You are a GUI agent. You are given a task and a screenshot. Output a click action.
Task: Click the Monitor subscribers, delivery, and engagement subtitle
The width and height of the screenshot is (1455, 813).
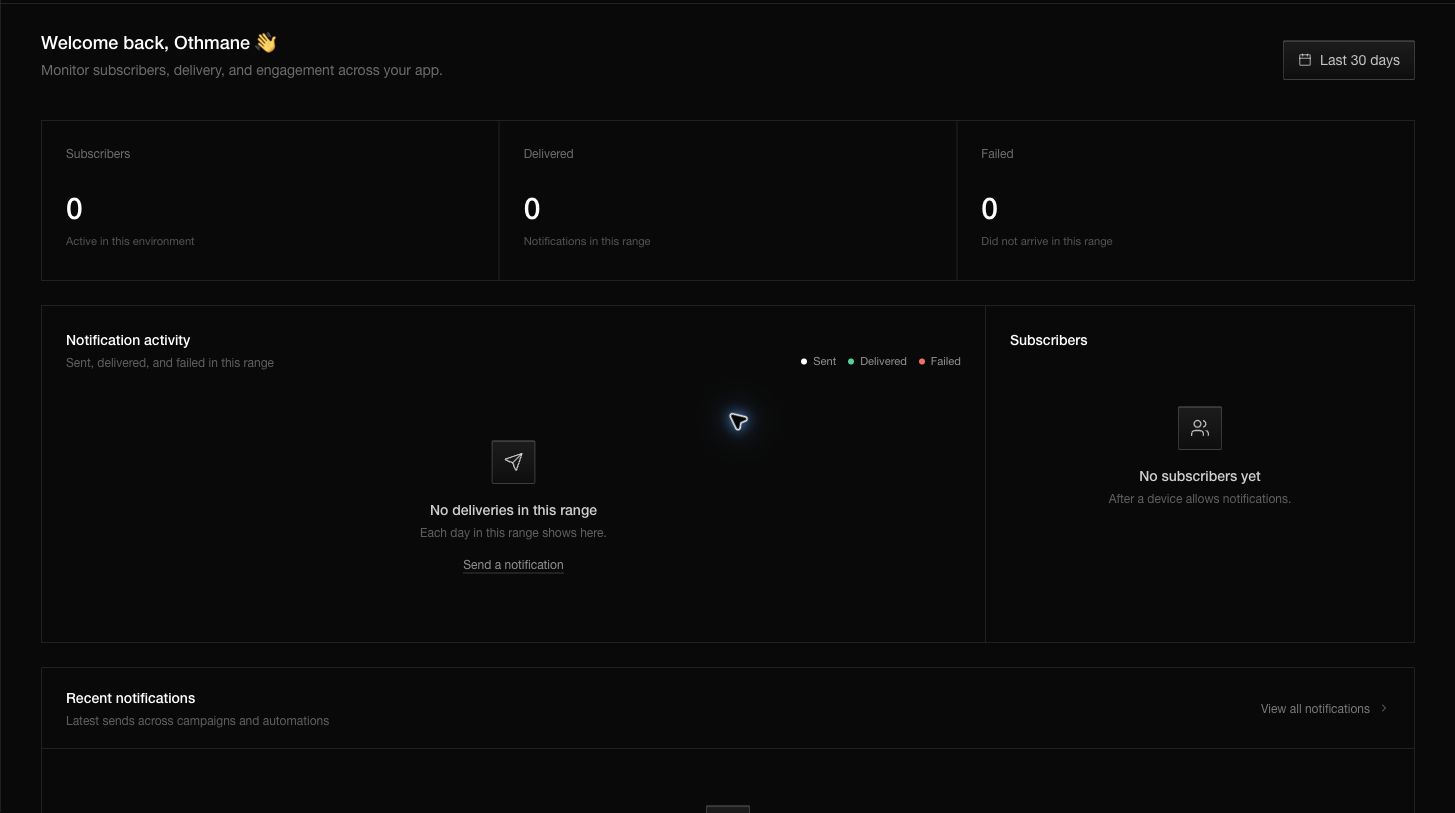(x=242, y=71)
